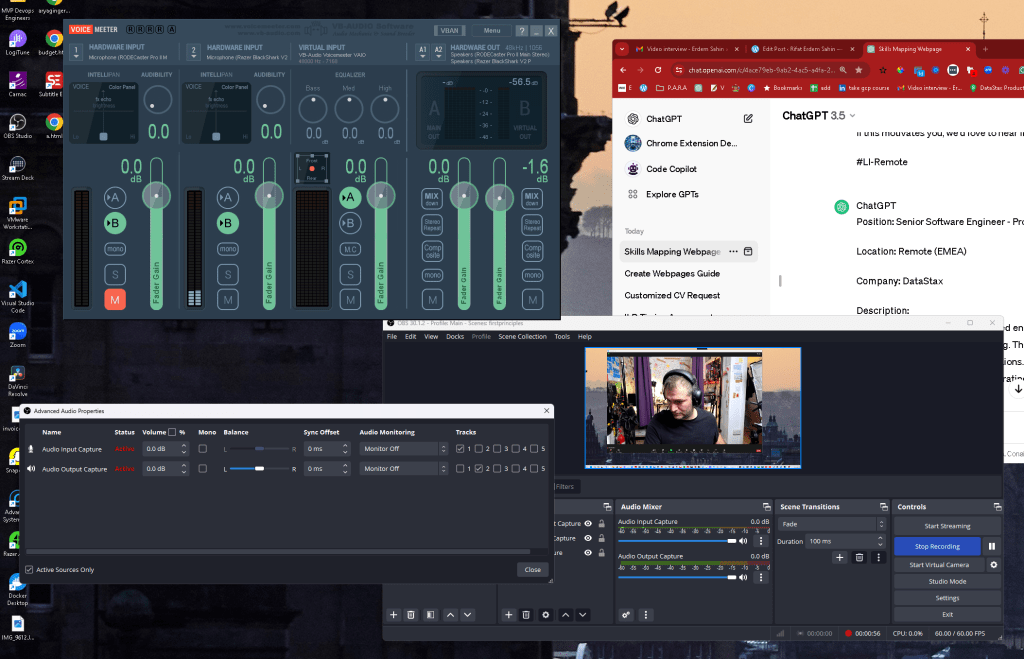Select hardware input 2 device dropdown in Voicemeeter

click(x=193, y=52)
